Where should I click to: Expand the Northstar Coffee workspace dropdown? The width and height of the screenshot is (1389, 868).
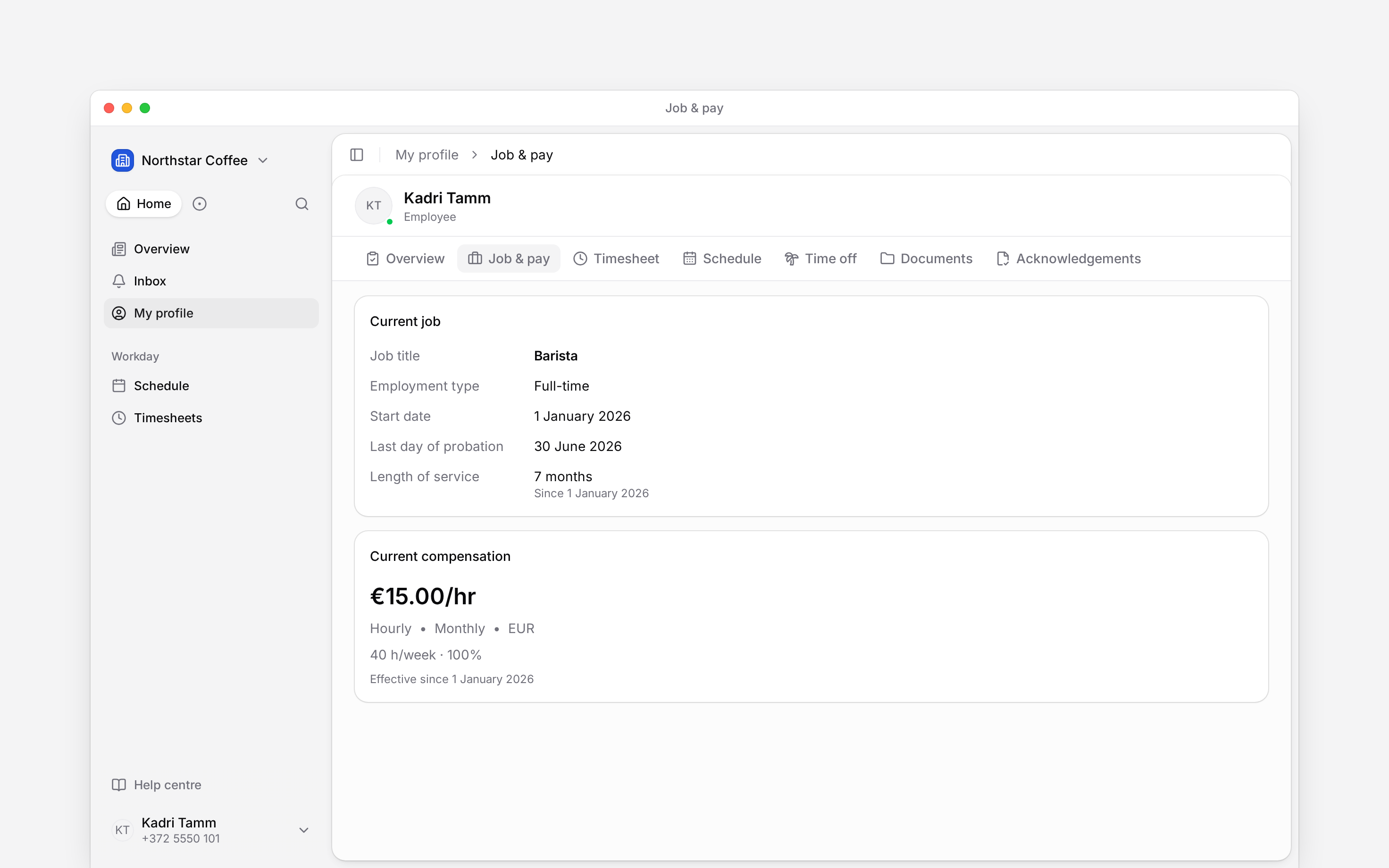263,161
